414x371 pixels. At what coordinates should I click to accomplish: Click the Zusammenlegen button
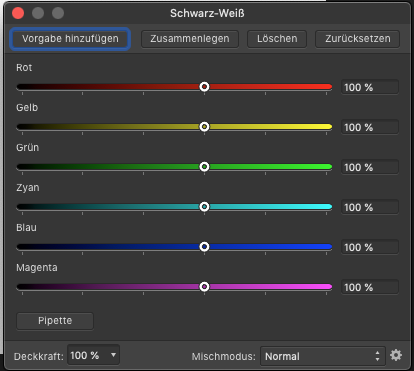click(x=190, y=39)
